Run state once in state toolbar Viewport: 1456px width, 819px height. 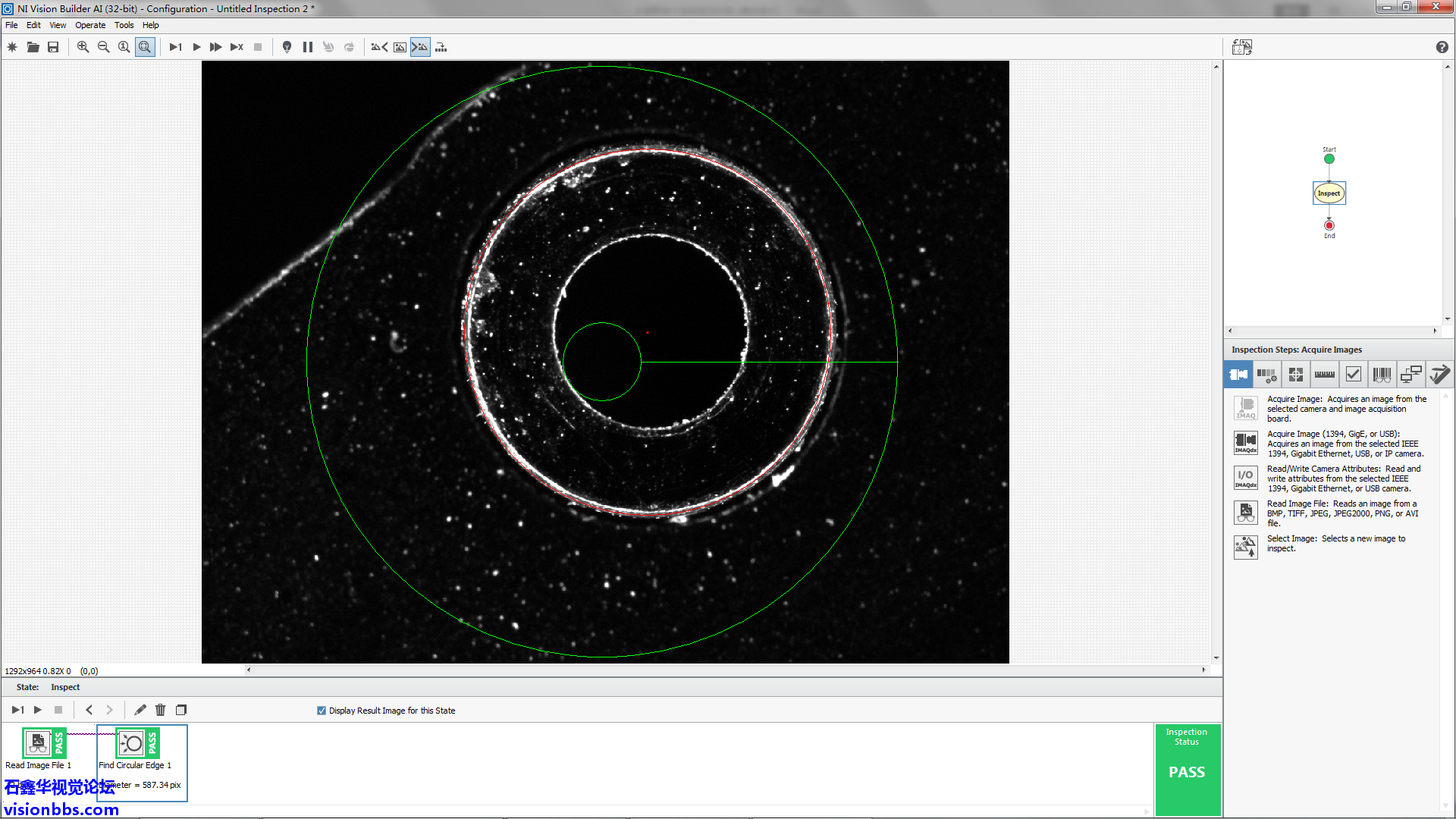(x=17, y=710)
